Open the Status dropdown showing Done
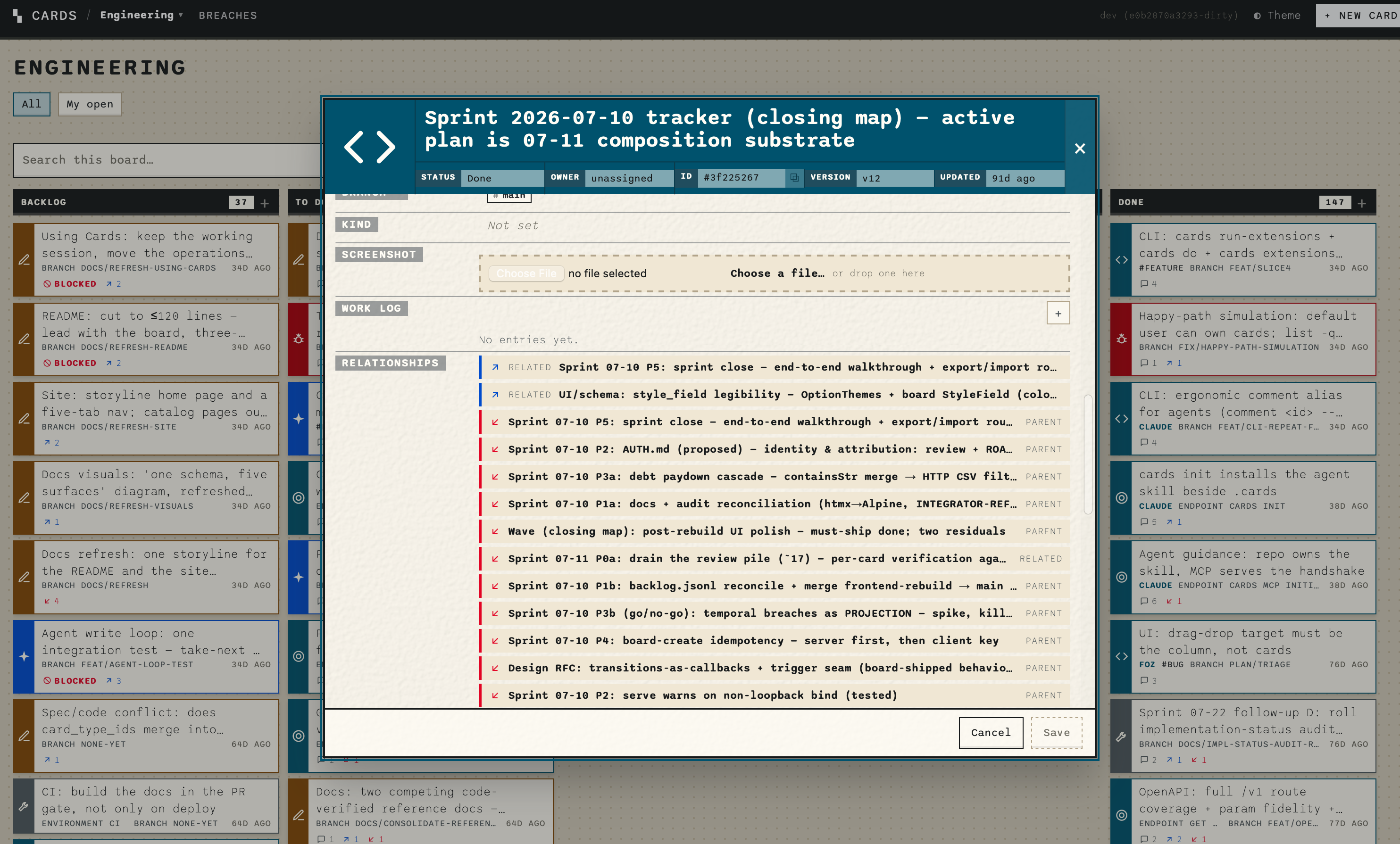Screen dimensions: 1400x844 click(x=502, y=178)
